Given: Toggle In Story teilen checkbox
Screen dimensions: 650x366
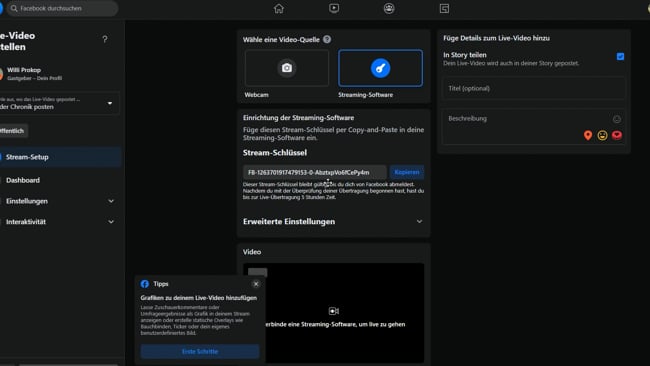Looking at the screenshot, I should point(620,56).
